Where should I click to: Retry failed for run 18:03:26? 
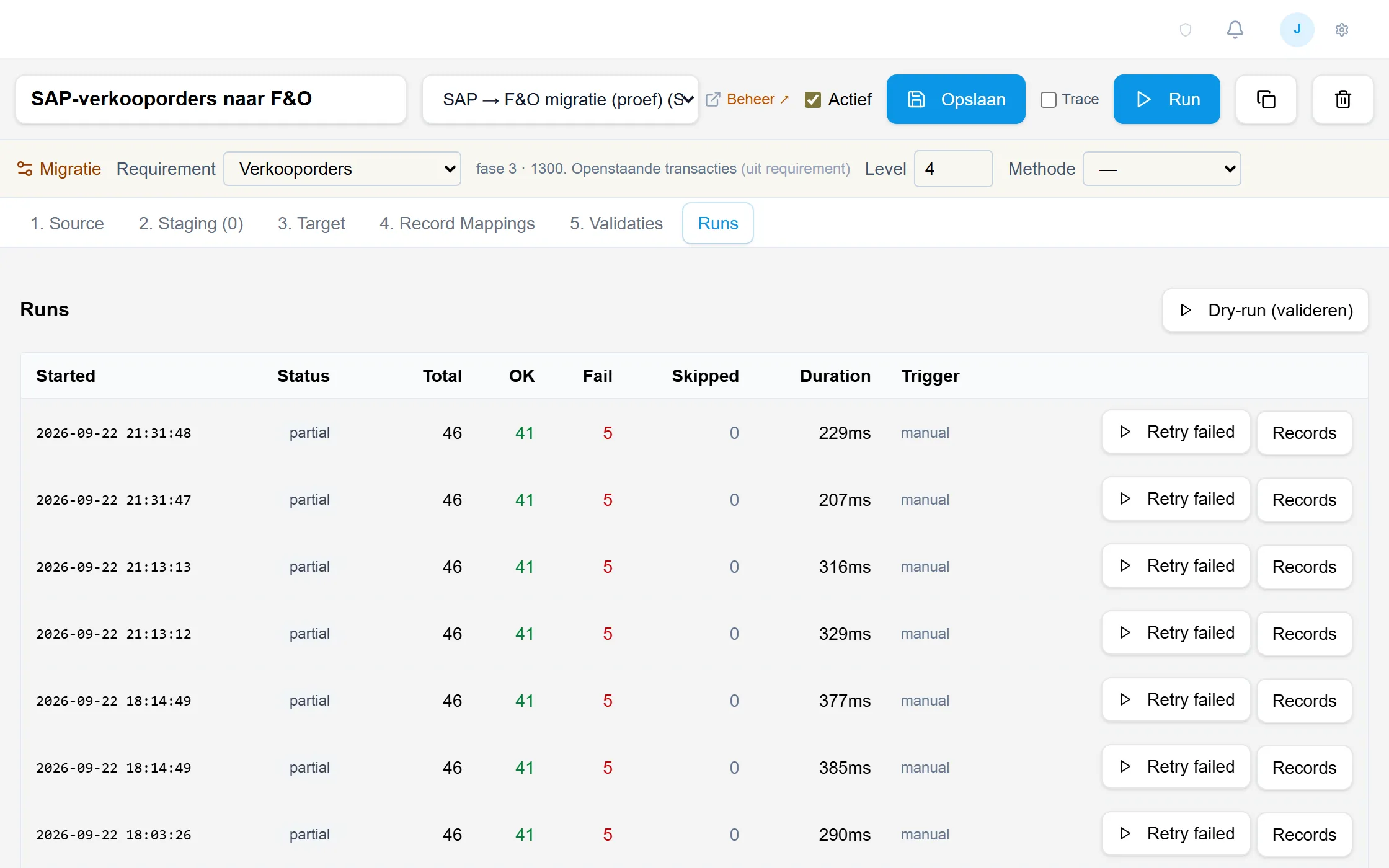[x=1176, y=834]
